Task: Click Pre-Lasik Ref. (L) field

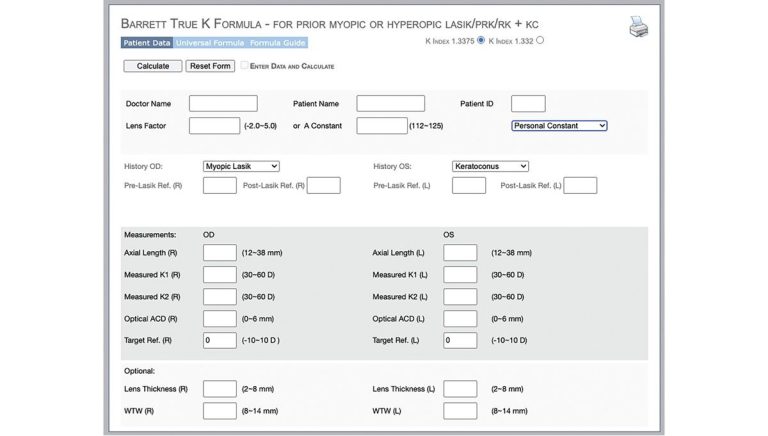Action: [469, 185]
